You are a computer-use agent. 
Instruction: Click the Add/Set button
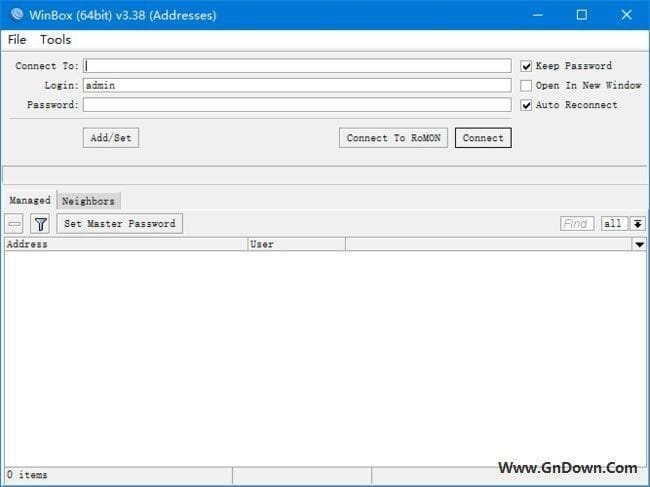coord(111,138)
